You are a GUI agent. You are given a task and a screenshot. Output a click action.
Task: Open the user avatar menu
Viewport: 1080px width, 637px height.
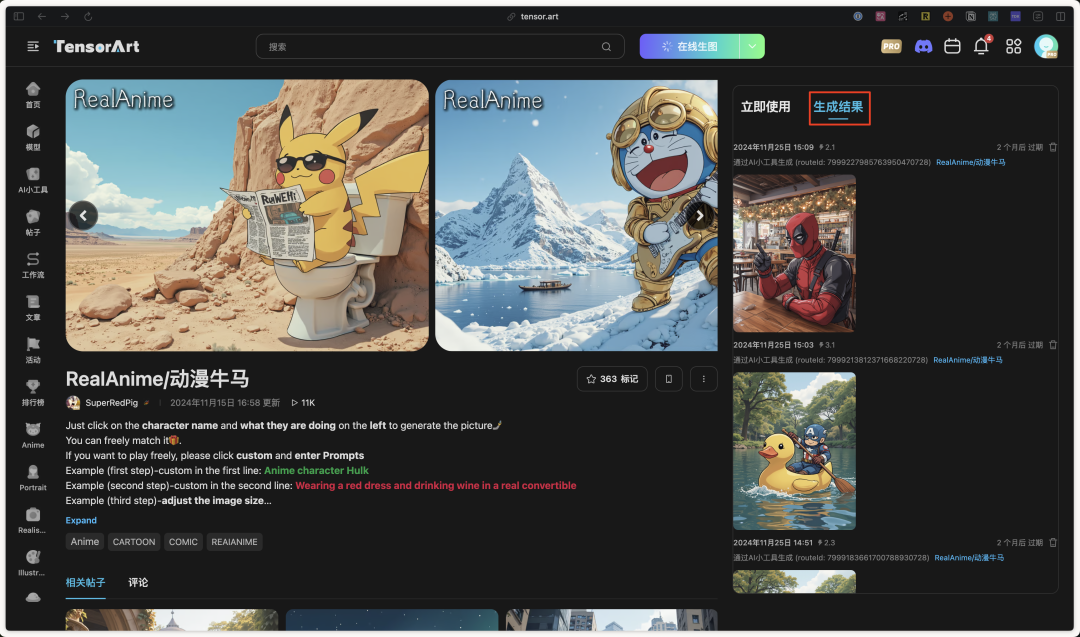point(1046,46)
